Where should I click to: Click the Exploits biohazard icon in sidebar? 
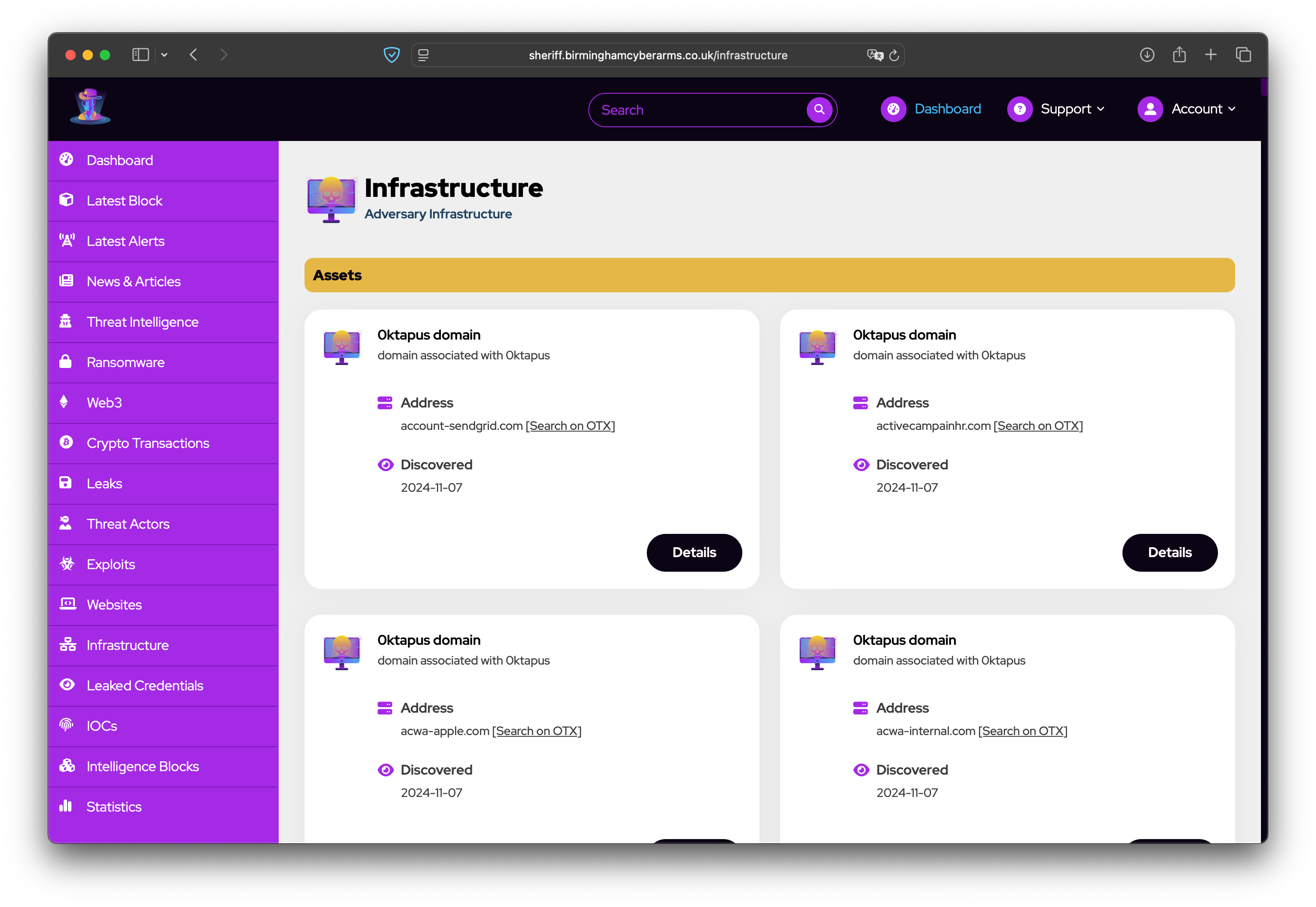pos(67,563)
